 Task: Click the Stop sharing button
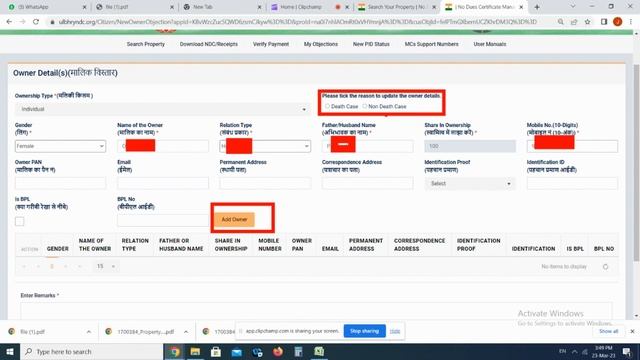(364, 331)
